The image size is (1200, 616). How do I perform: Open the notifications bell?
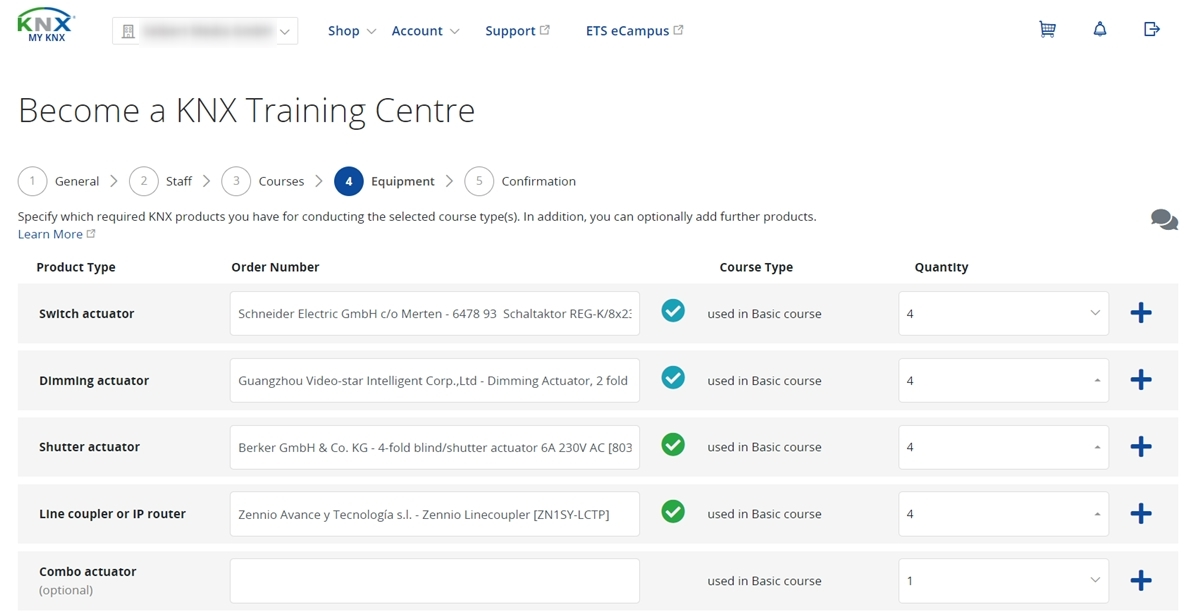[1100, 30]
